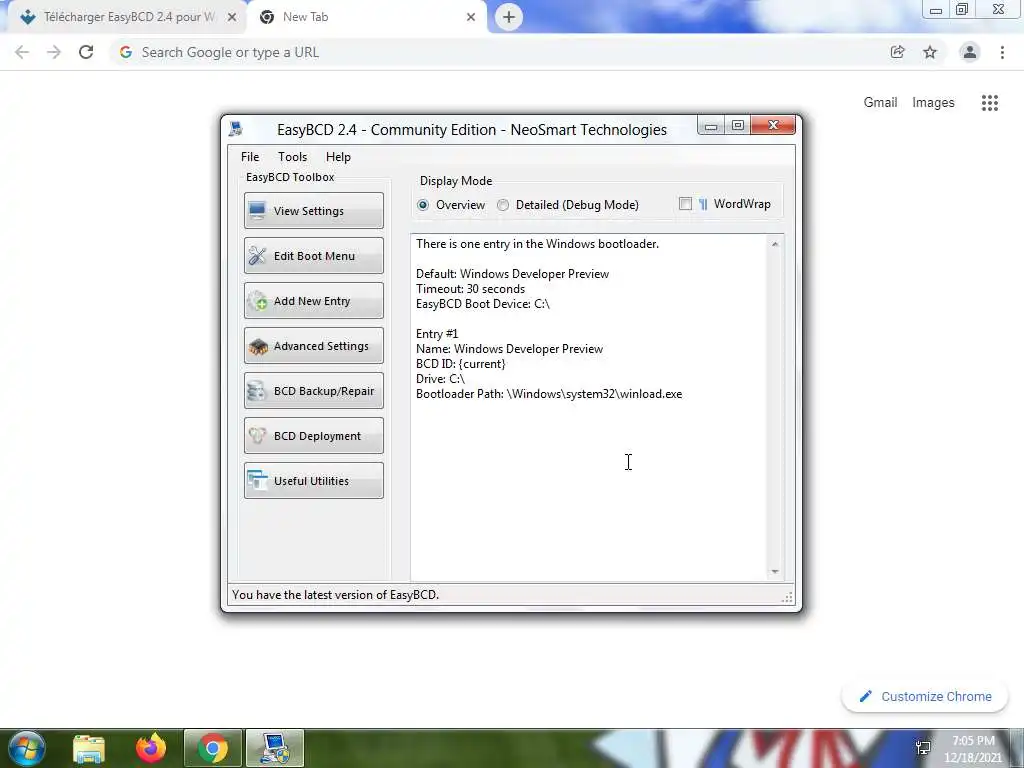
Task: Open View Settings in EasyBCD Toolbox
Action: 313,210
